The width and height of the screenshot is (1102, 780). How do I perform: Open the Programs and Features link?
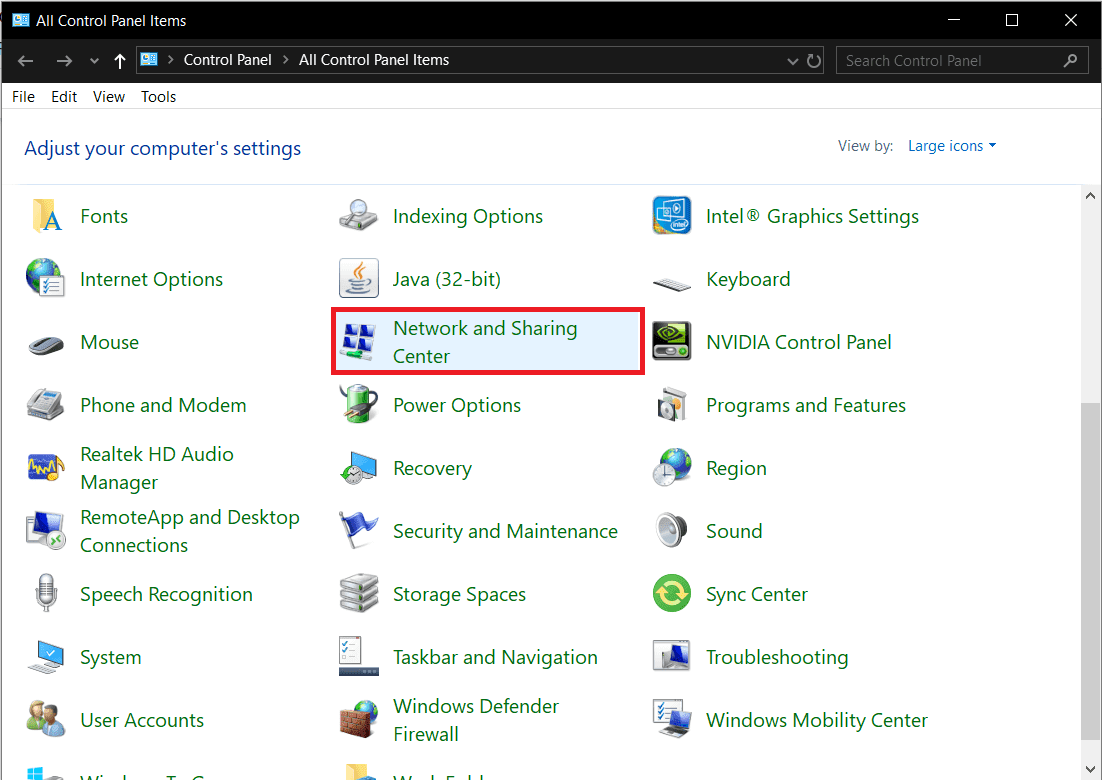805,405
